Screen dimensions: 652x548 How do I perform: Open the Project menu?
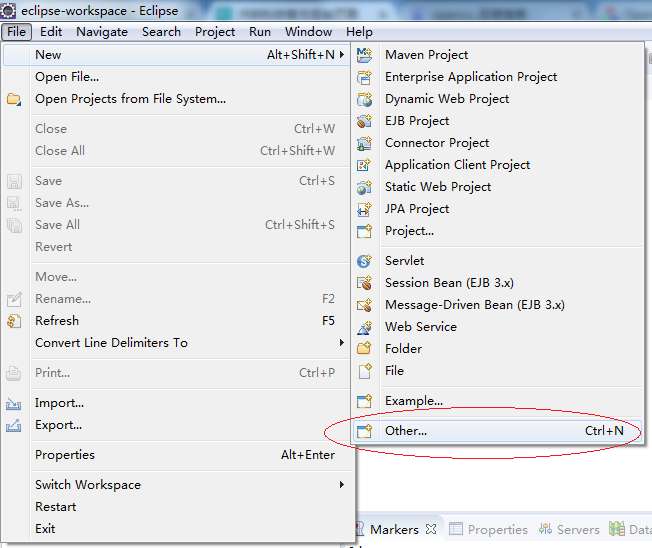point(215,32)
